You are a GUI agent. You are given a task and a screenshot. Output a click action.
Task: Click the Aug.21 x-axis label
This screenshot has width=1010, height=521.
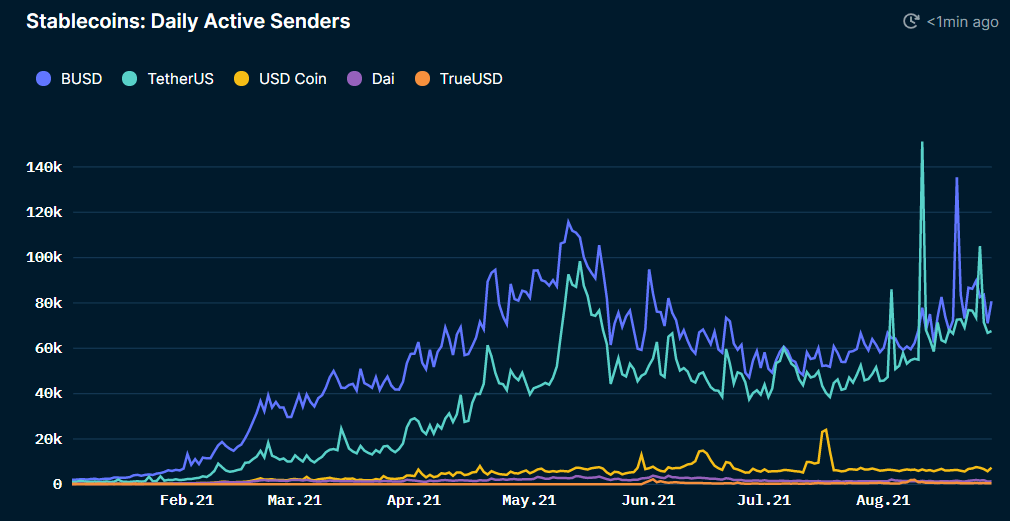tap(882, 500)
